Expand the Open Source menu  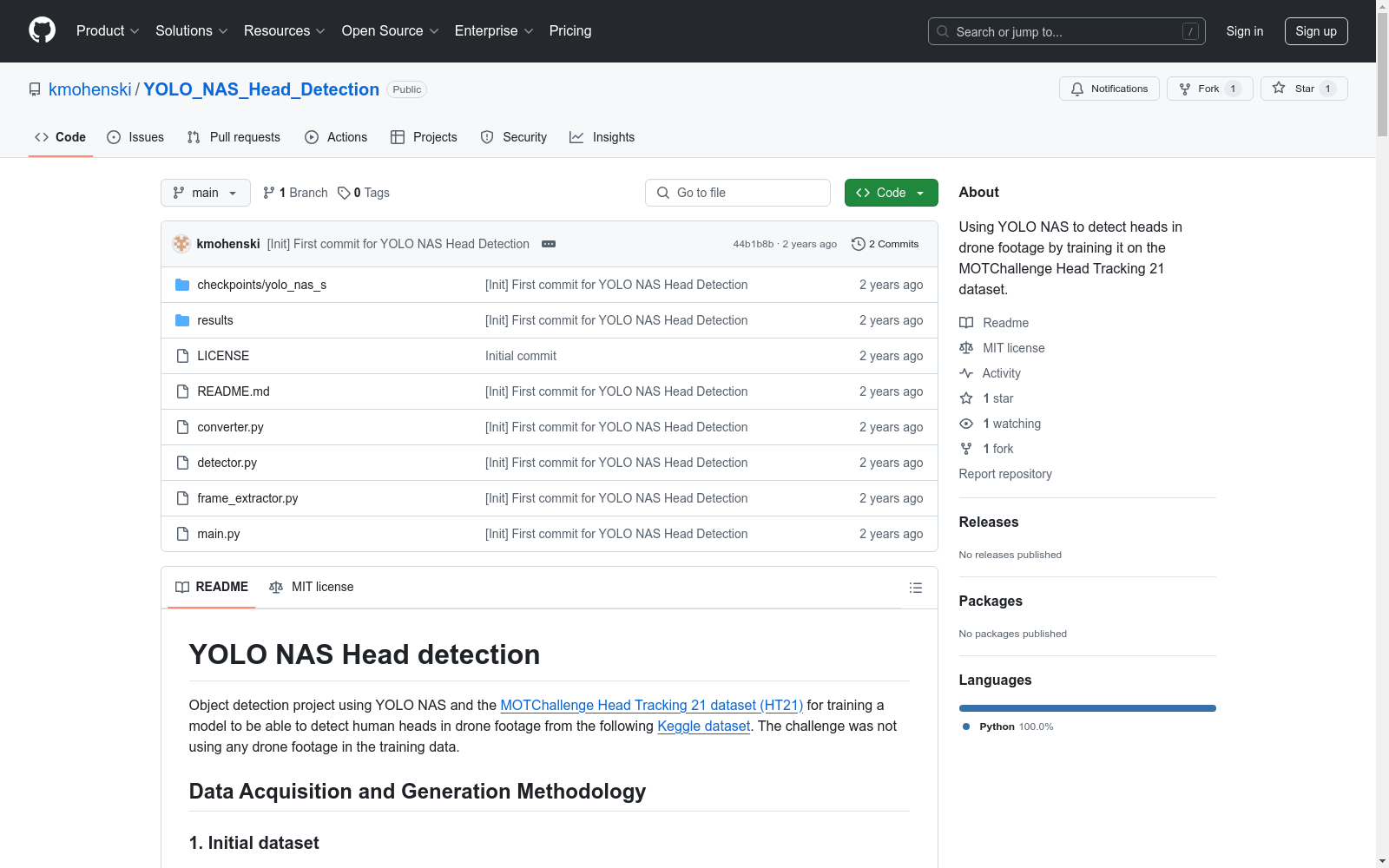390,30
